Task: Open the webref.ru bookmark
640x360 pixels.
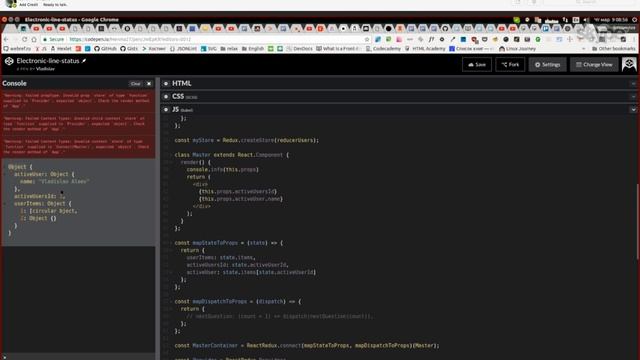Action: click(17, 49)
